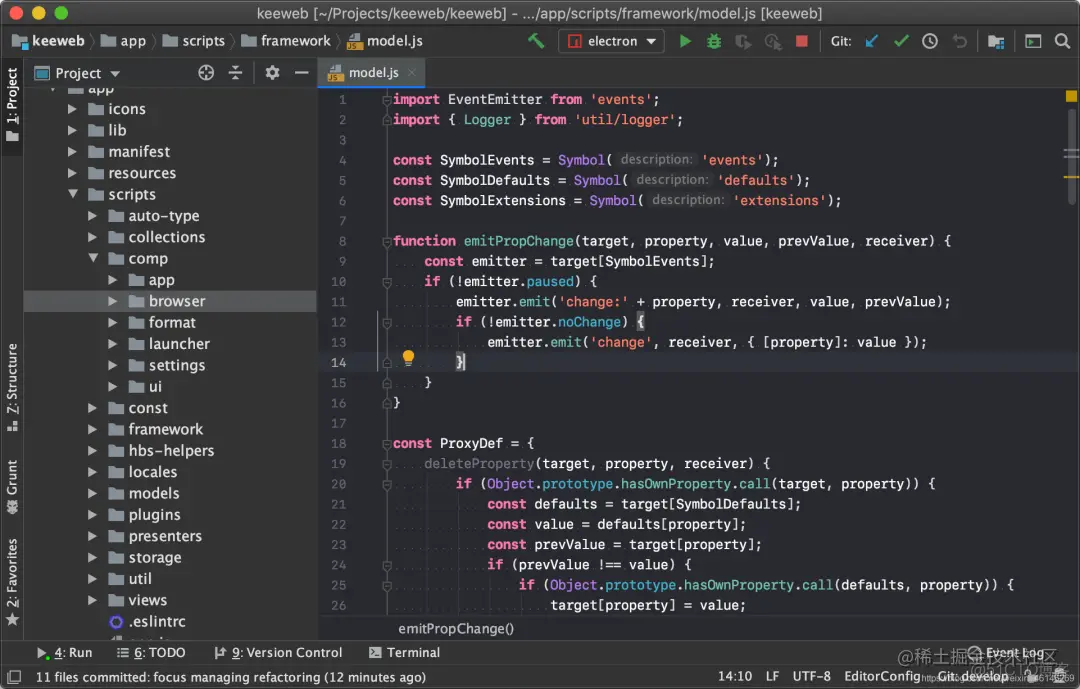Screen dimensions: 1080x689
Task: Open the 9: Version Control tool window
Action: click(x=278, y=652)
